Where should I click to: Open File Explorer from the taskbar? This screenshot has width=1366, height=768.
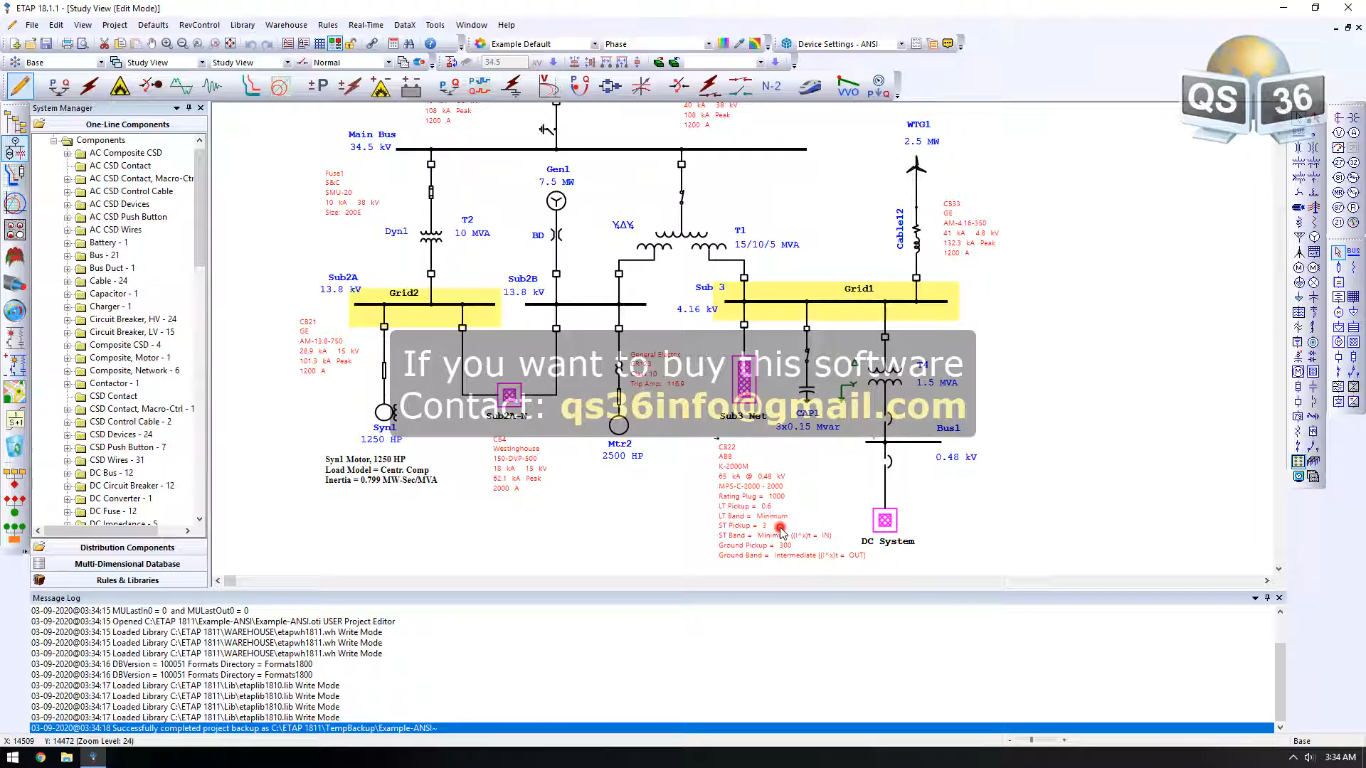click(x=67, y=757)
